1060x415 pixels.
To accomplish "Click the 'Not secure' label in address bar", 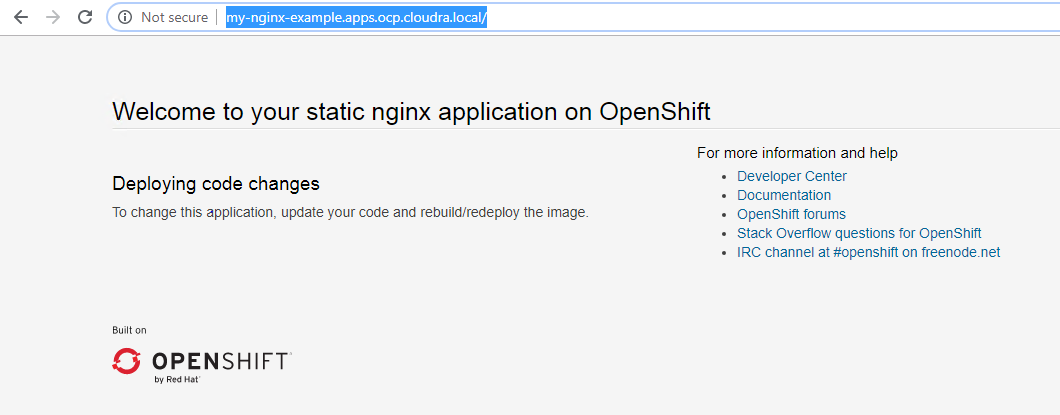I will click(174, 18).
